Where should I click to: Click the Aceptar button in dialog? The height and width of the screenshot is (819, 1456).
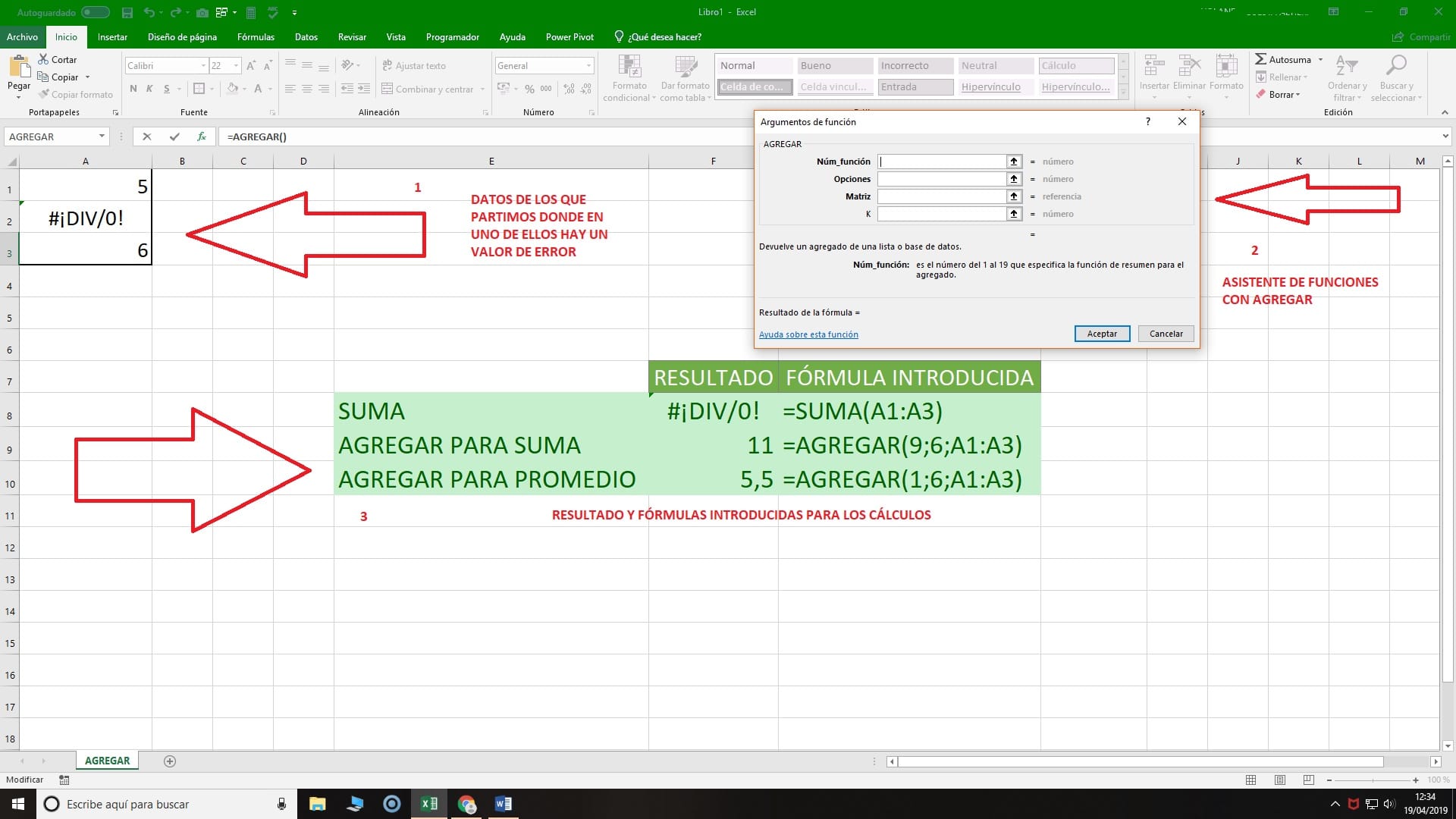point(1102,334)
